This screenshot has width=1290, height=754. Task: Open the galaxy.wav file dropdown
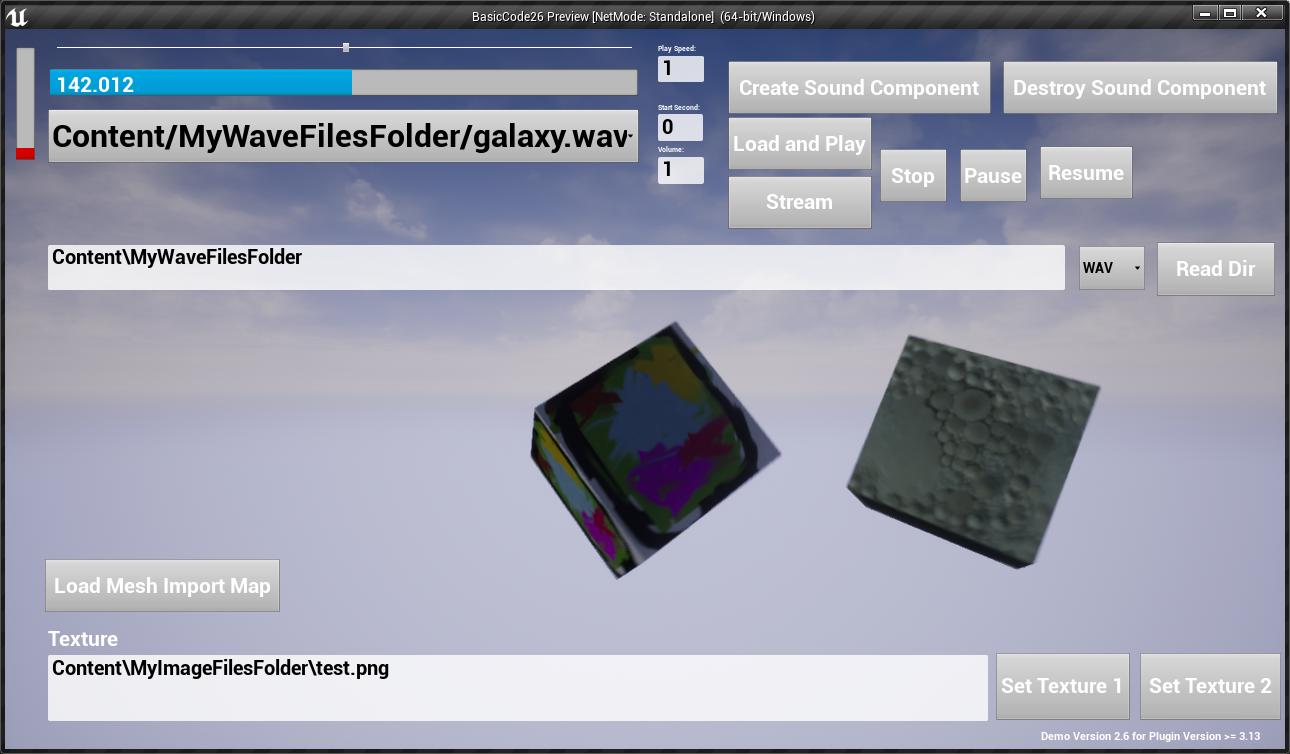[343, 137]
